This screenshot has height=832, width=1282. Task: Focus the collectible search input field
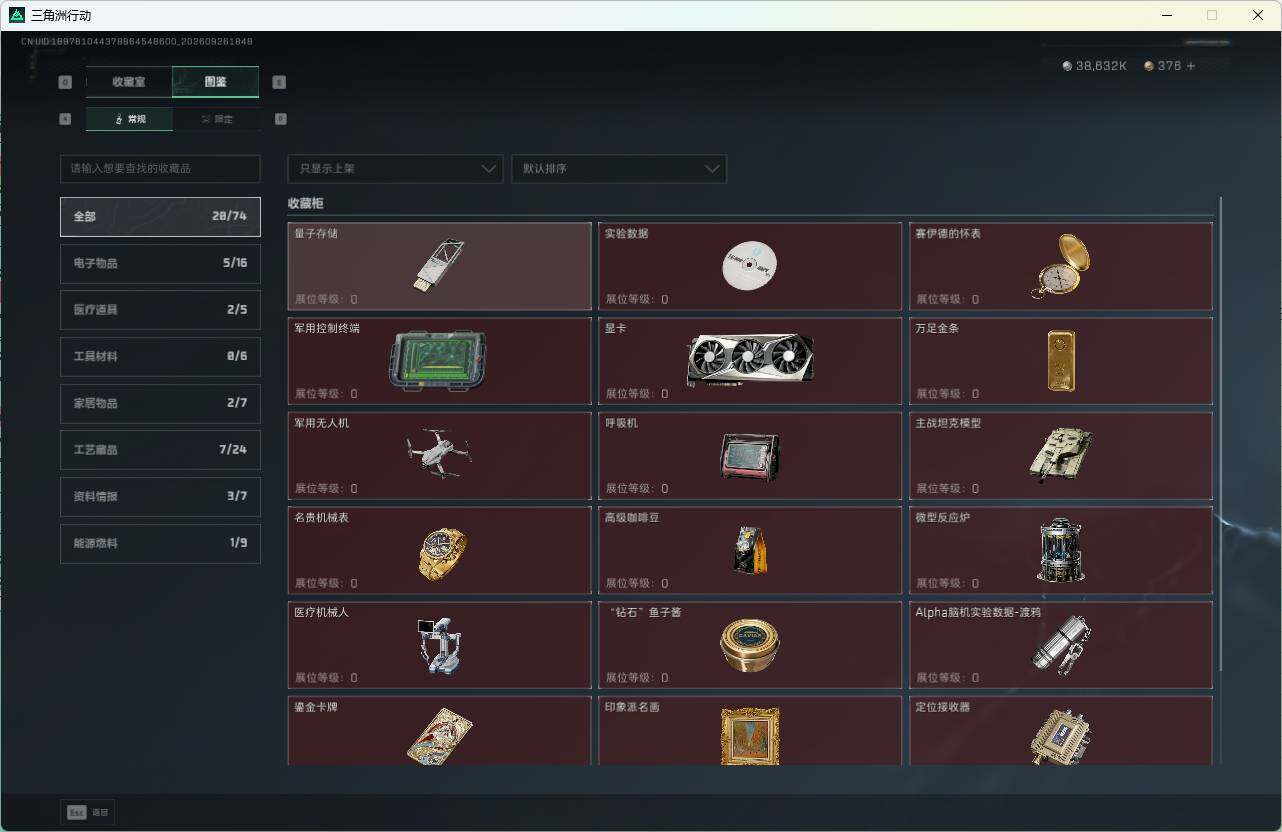point(160,169)
